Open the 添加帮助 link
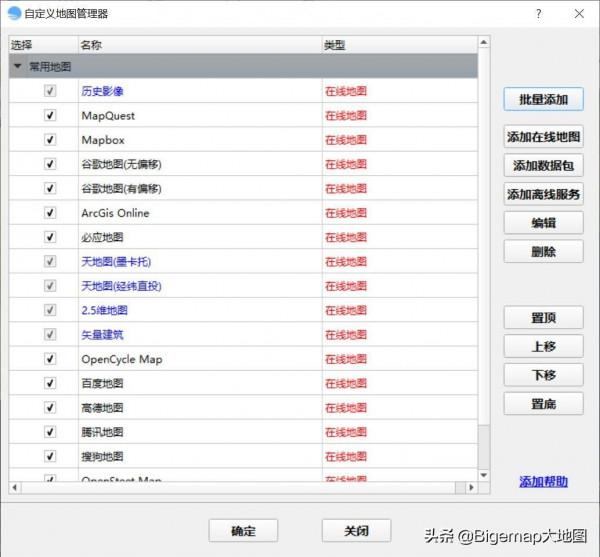This screenshot has width=600, height=557. (543, 482)
